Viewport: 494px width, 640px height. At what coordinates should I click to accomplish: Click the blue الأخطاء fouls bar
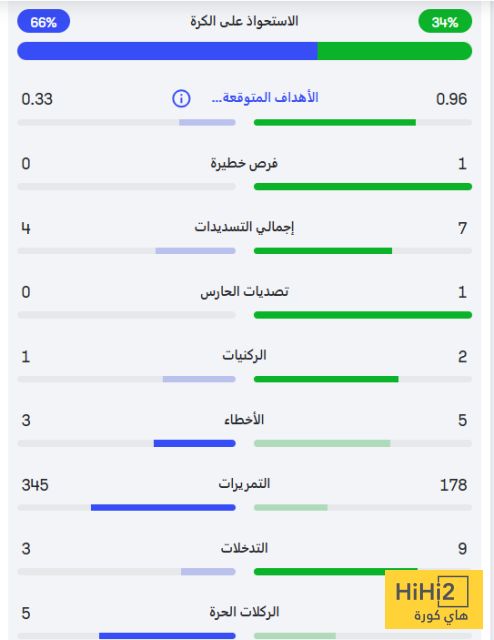[194, 443]
